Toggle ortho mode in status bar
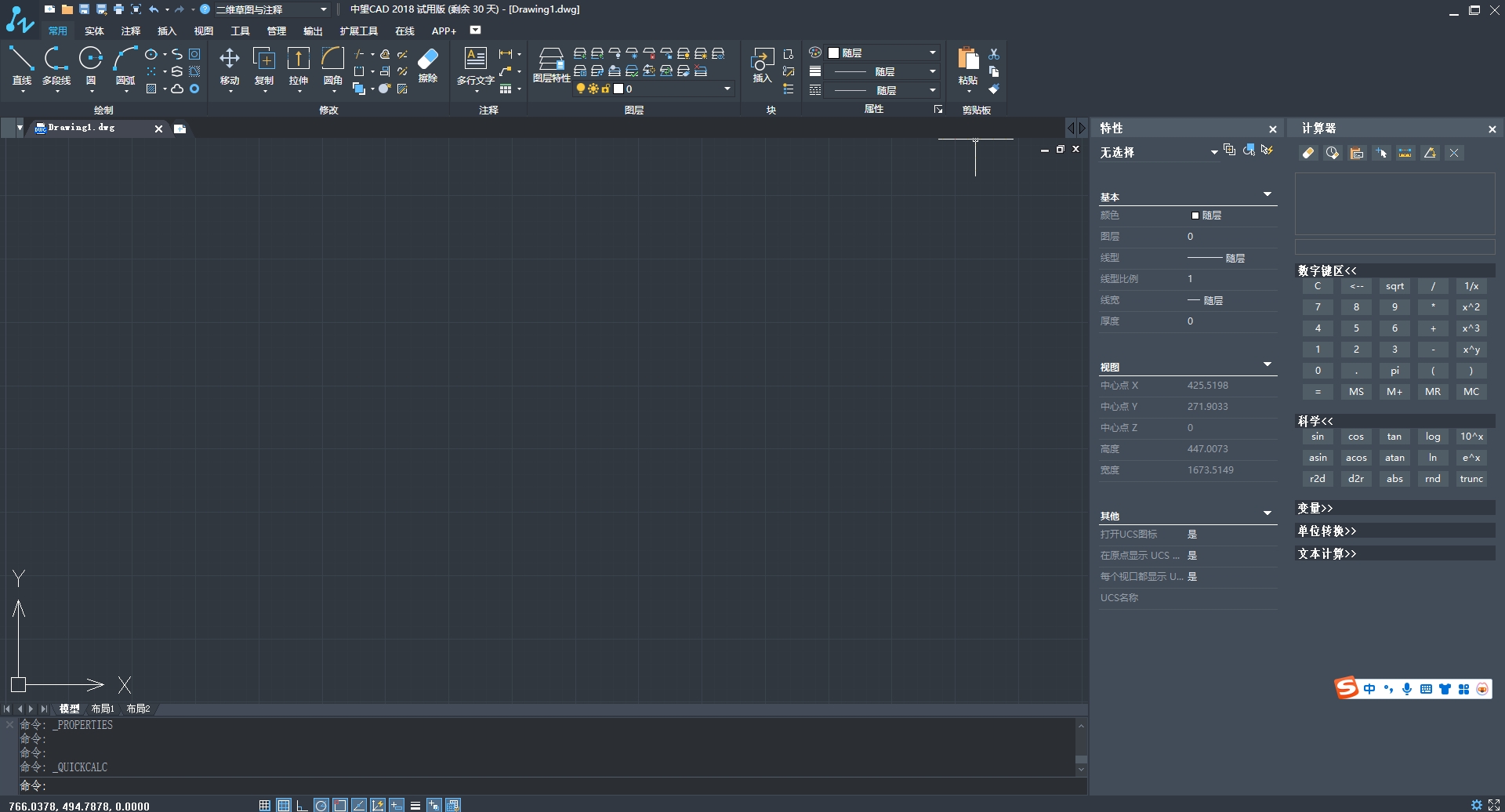 pos(302,805)
